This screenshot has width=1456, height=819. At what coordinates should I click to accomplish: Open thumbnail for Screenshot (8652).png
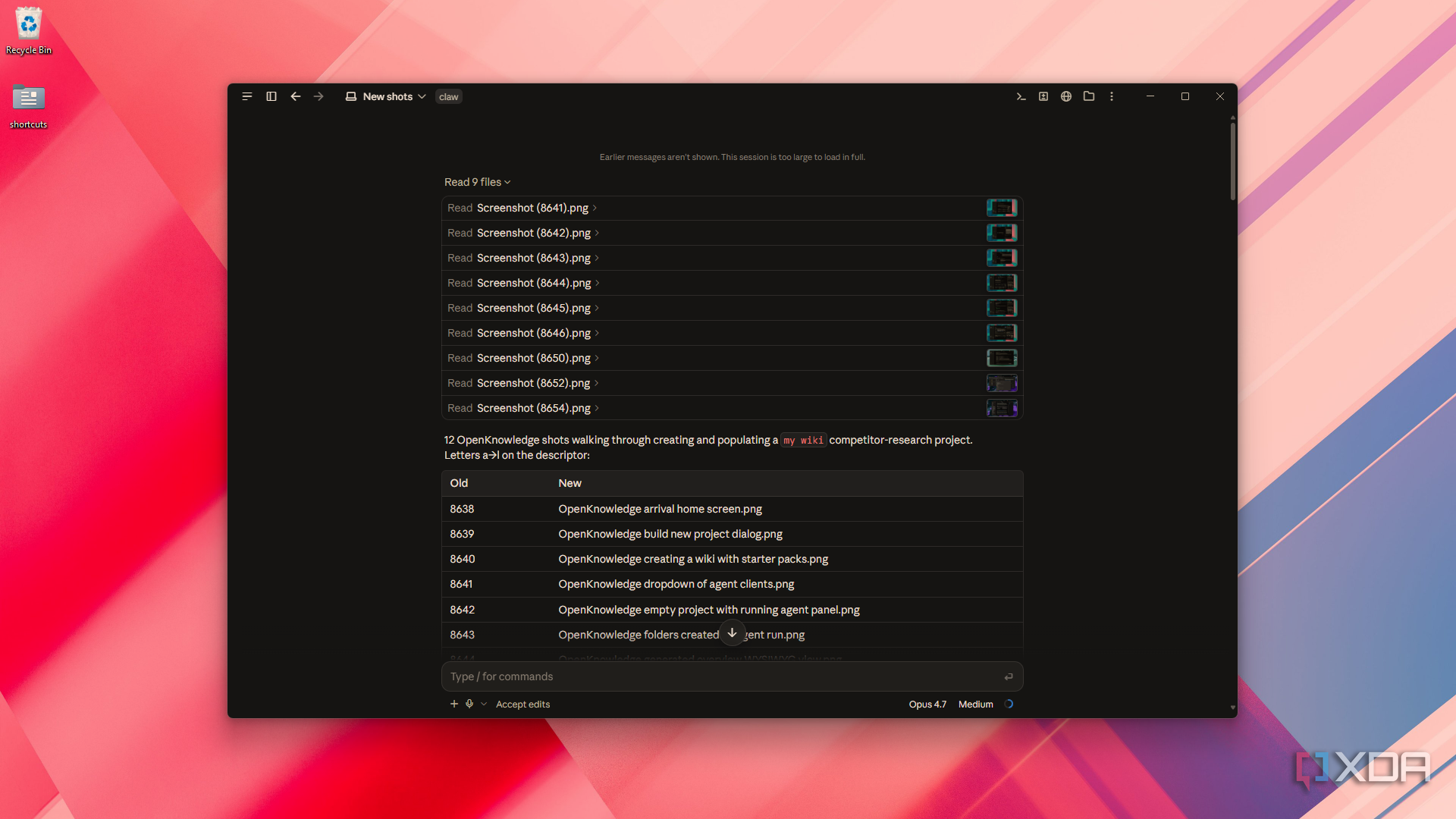point(1002,383)
